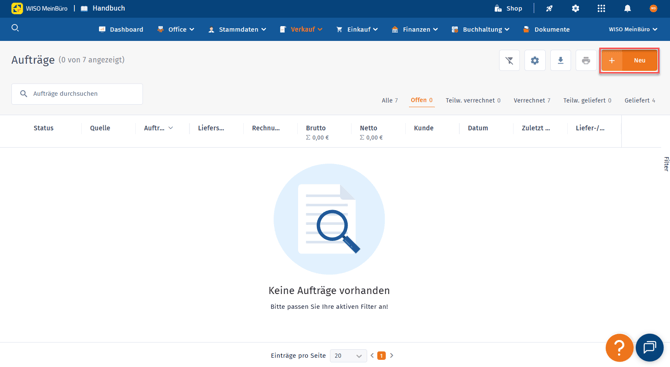Screen dimensions: 670x367
Task: Expand the Buchhaltung menu
Action: tap(481, 29)
